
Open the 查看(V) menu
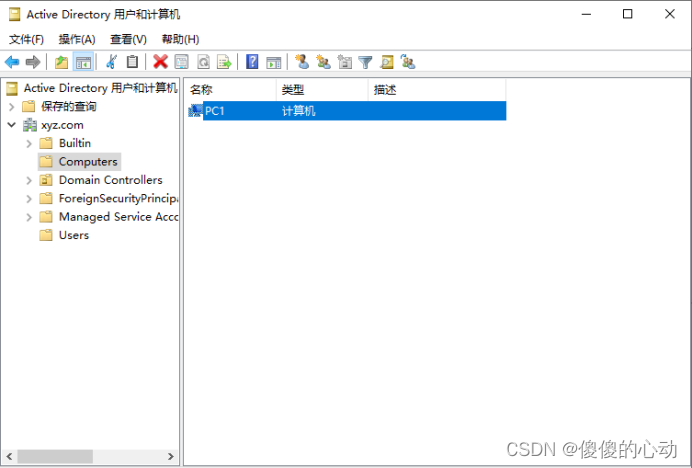click(128, 39)
